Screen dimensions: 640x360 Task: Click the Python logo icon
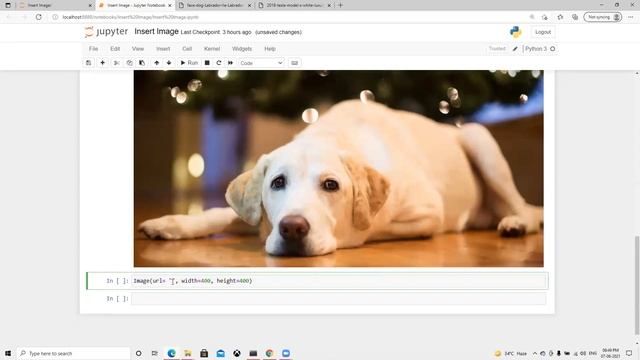516,32
